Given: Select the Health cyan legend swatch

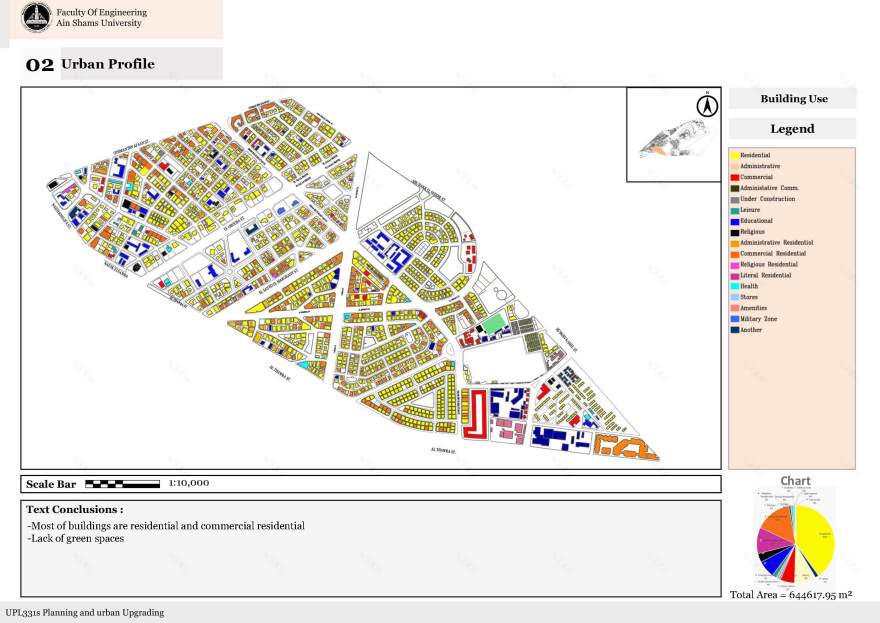Looking at the screenshot, I should click(734, 286).
